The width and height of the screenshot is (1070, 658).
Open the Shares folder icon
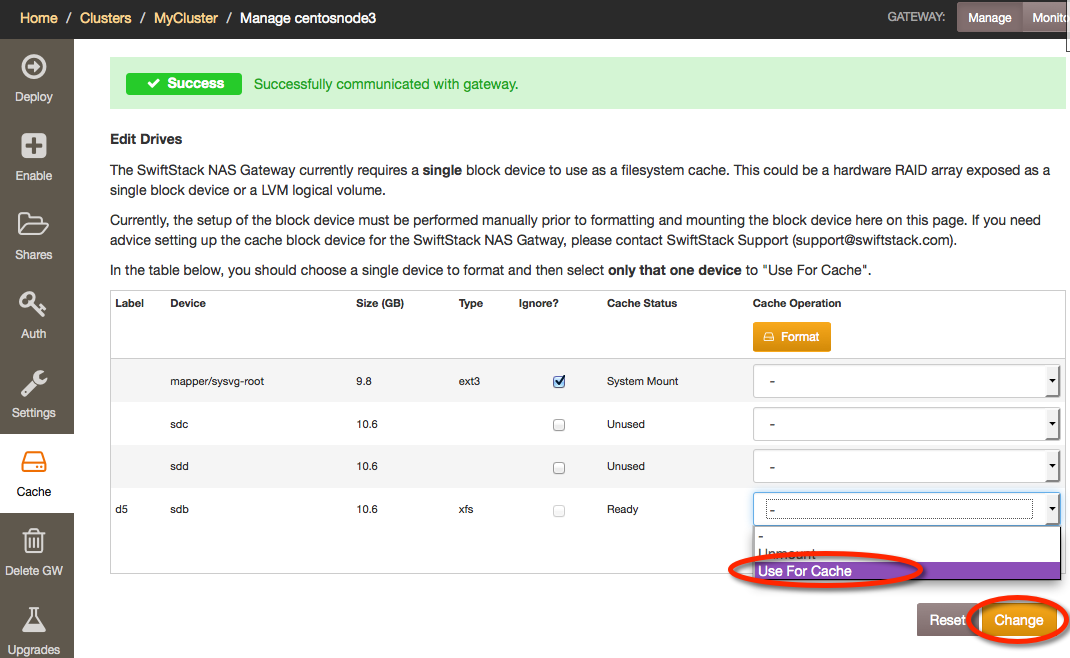pyautogui.click(x=33, y=224)
